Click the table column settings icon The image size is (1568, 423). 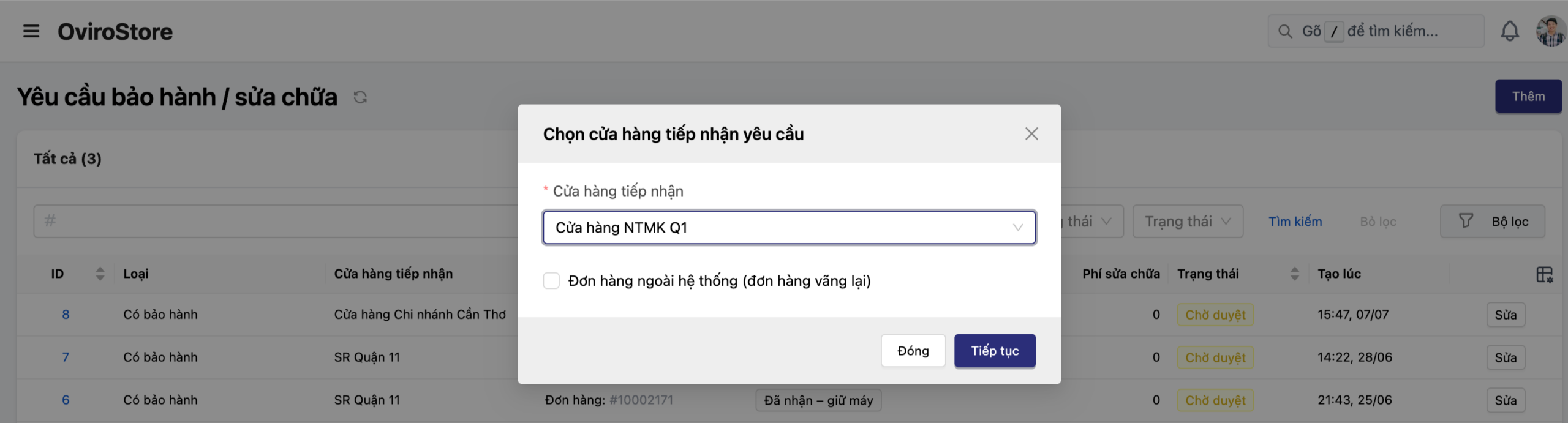(x=1544, y=274)
